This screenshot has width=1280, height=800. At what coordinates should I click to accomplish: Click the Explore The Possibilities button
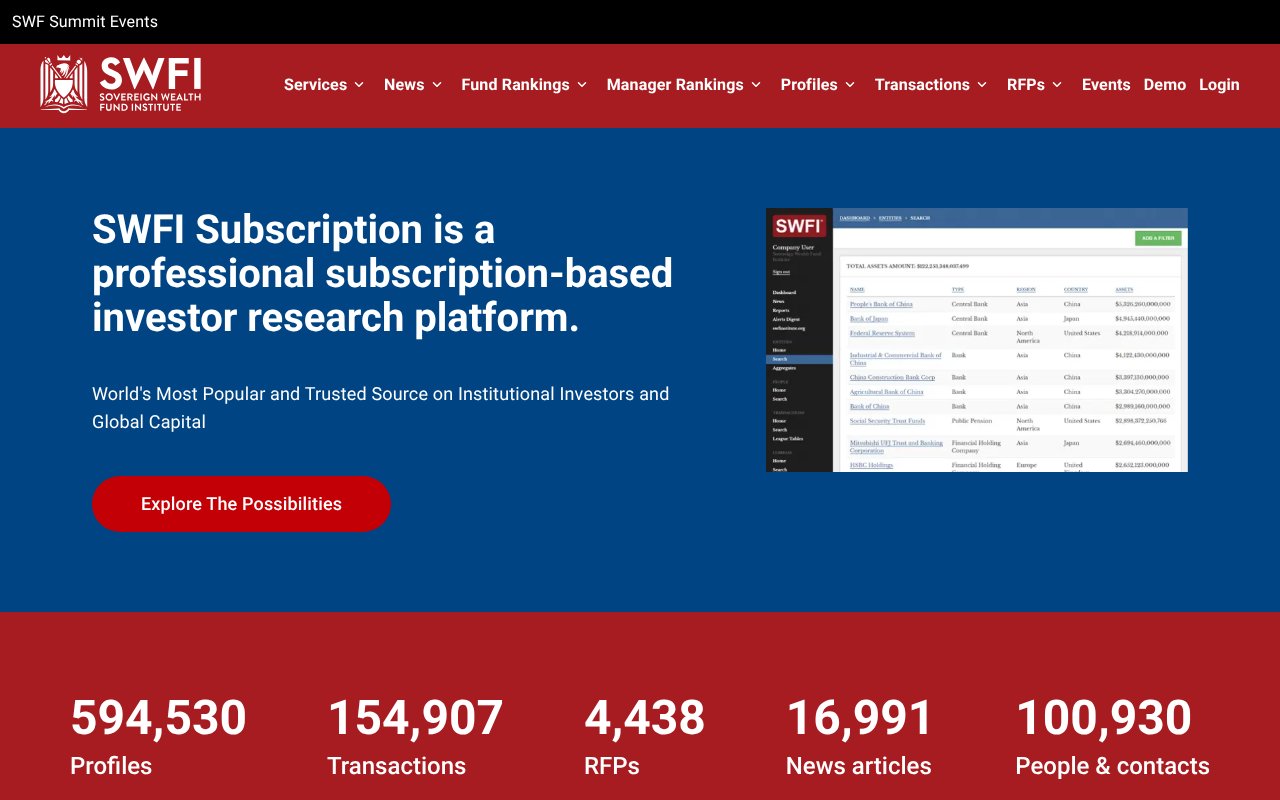point(241,503)
